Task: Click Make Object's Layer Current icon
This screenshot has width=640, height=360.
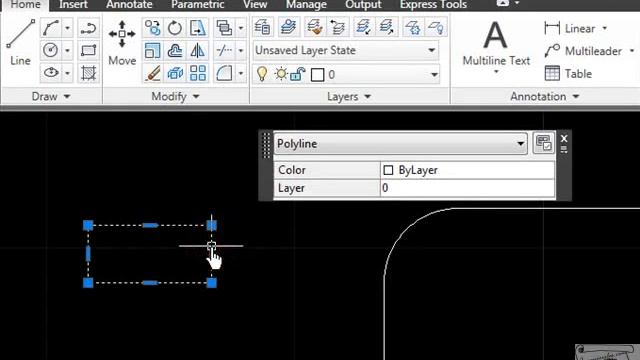Action: (x=289, y=27)
